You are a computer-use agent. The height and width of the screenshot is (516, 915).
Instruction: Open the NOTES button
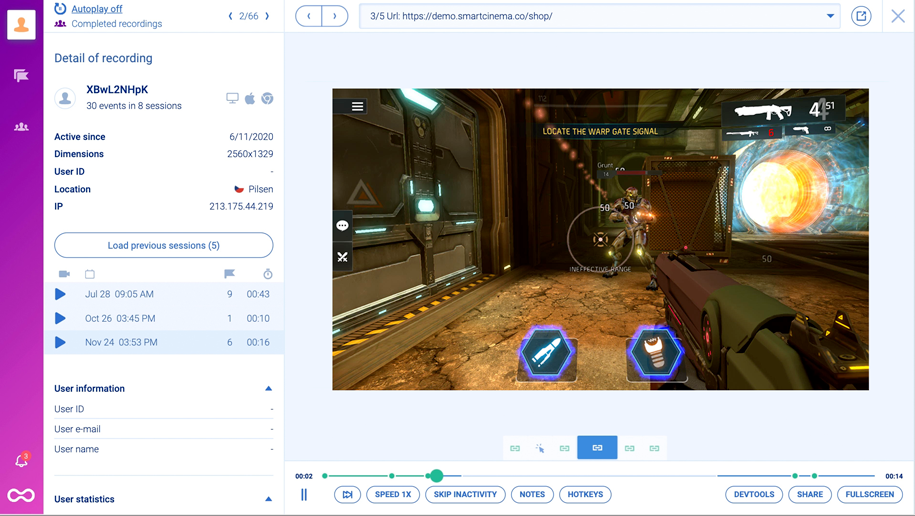point(532,494)
